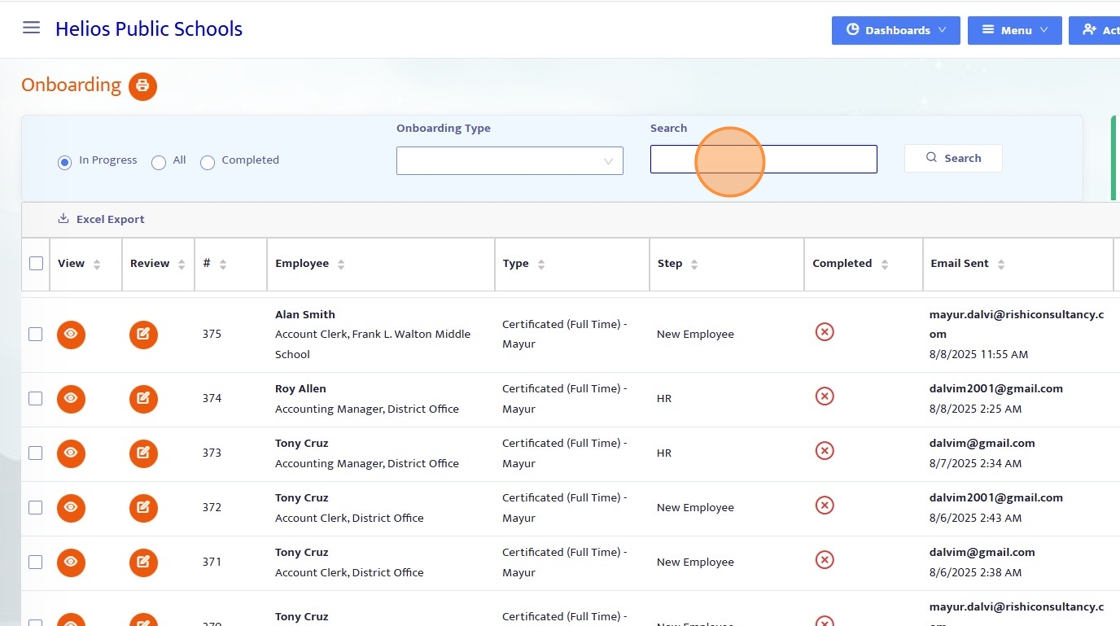This screenshot has width=1120, height=626.
Task: Click the Step column header
Action: pos(670,264)
